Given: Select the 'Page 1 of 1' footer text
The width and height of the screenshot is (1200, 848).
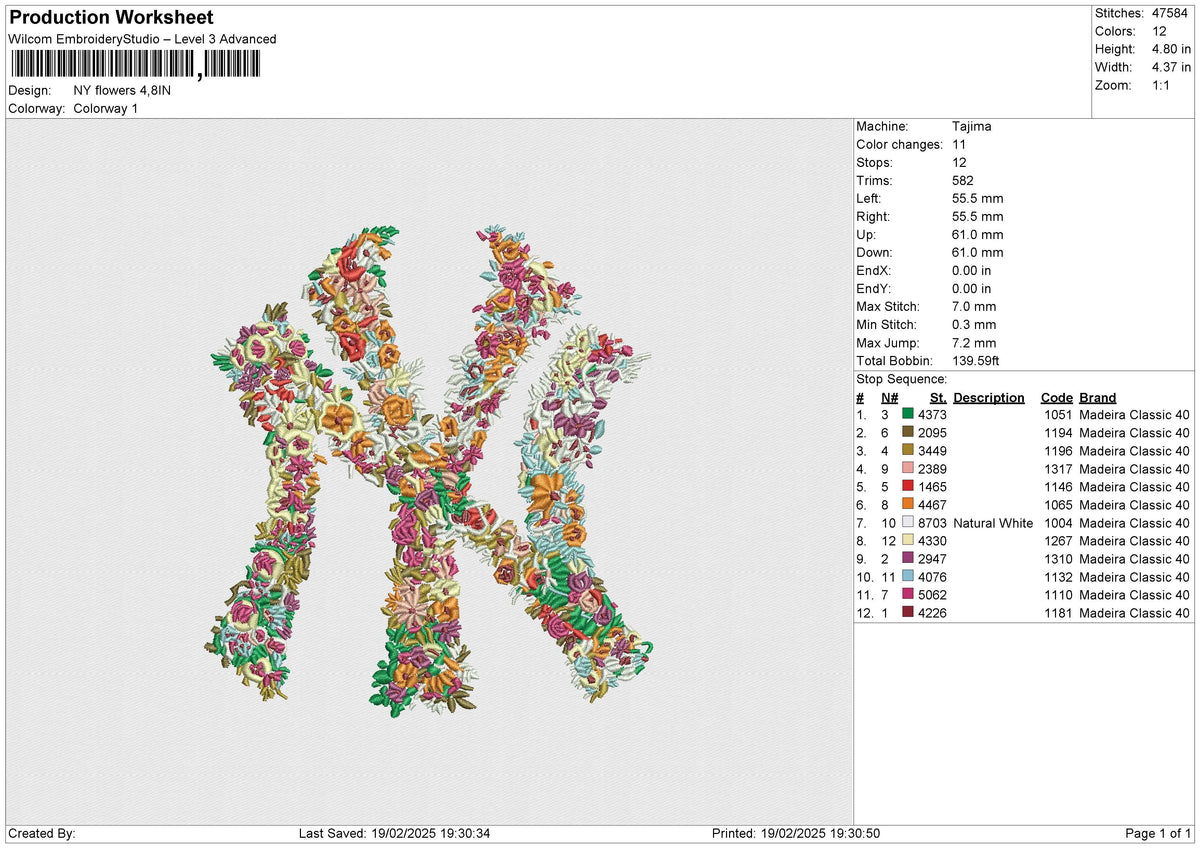Looking at the screenshot, I should pyautogui.click(x=1158, y=833).
